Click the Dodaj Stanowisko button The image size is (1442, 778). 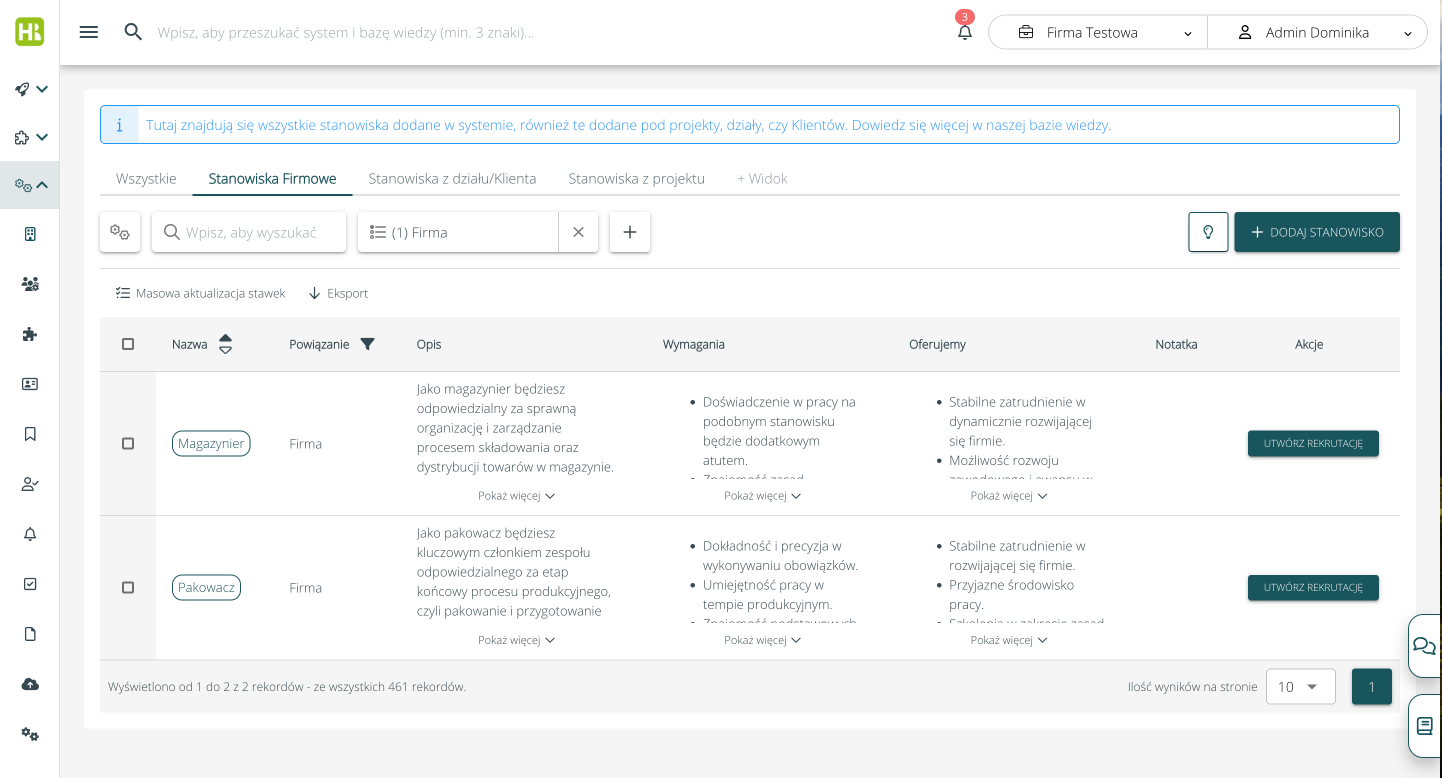[1316, 232]
